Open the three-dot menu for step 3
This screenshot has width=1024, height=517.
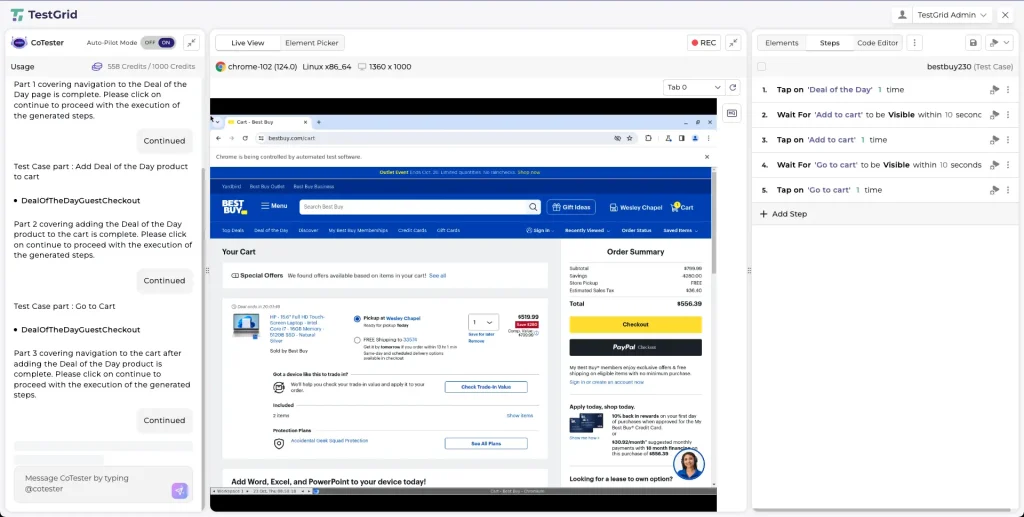click(x=1007, y=140)
